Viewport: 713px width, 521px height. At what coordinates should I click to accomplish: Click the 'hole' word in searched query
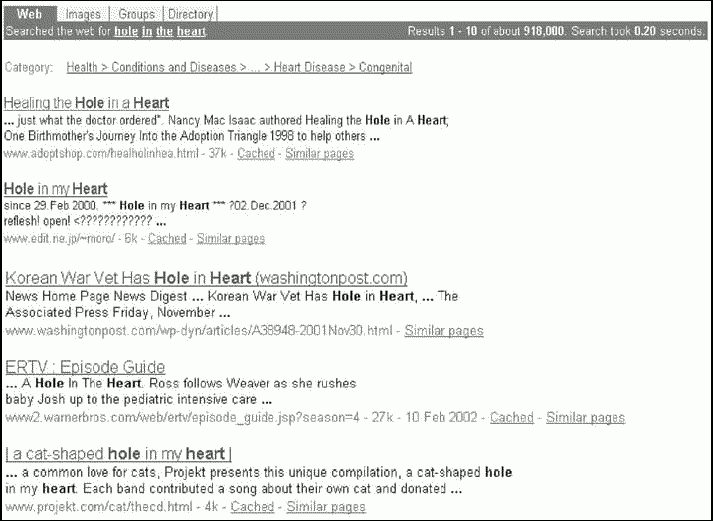(126, 32)
